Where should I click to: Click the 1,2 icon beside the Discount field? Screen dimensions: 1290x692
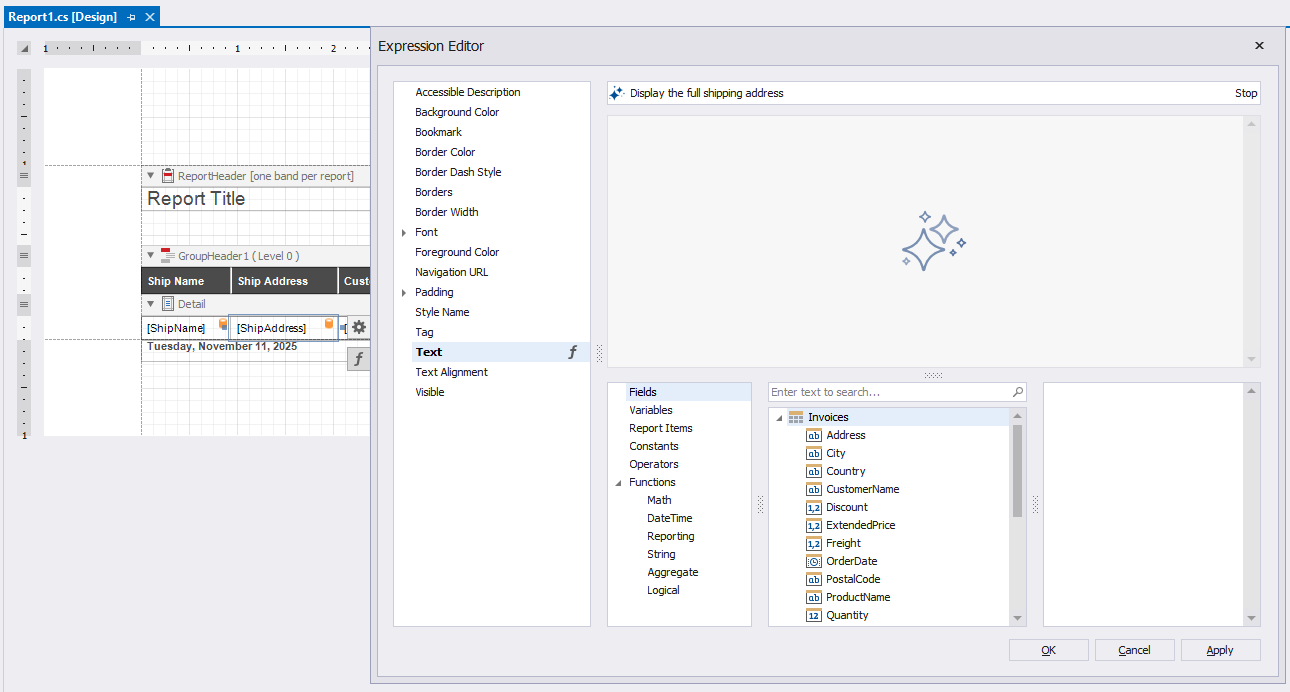[813, 507]
